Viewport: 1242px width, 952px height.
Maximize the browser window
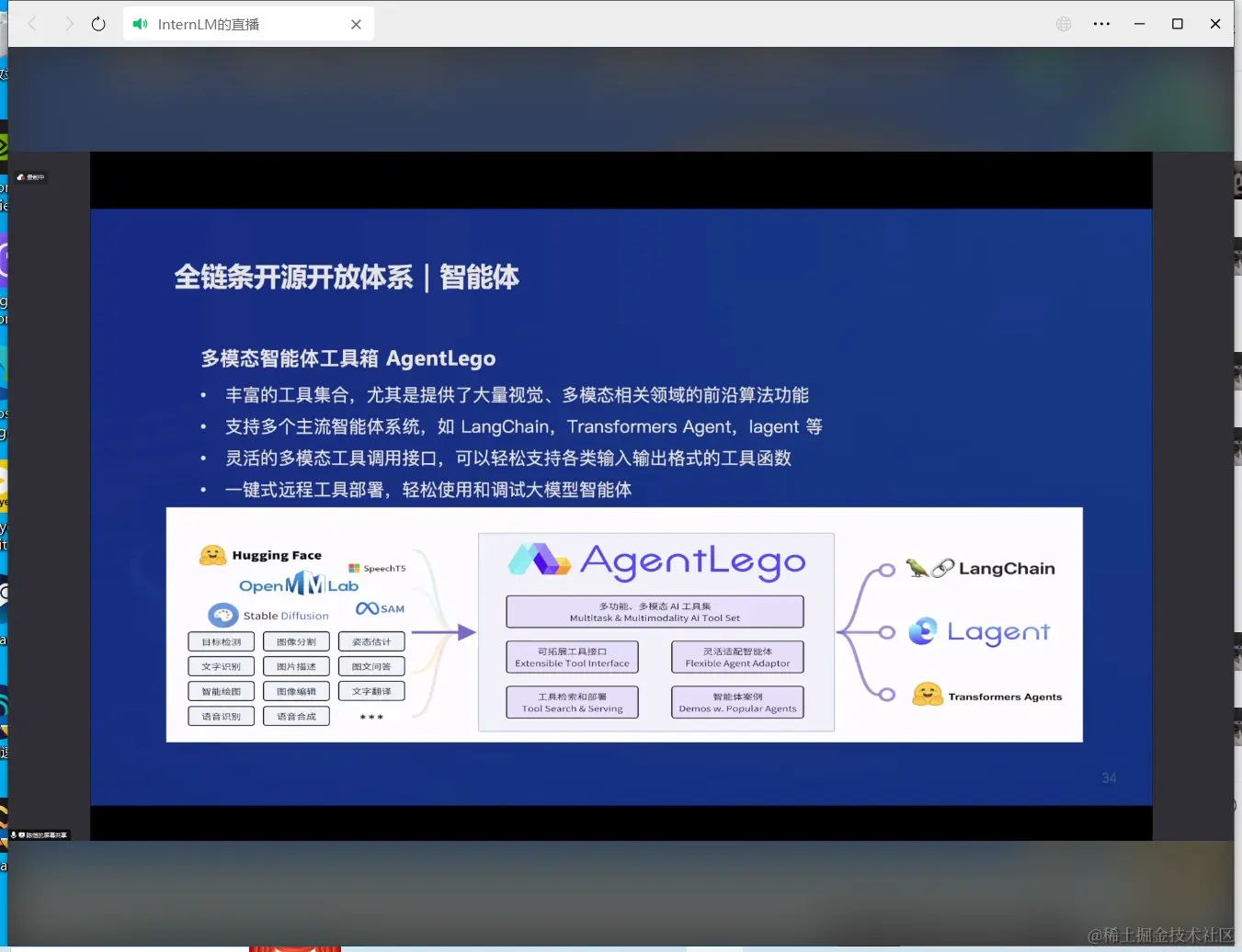pos(1177,24)
